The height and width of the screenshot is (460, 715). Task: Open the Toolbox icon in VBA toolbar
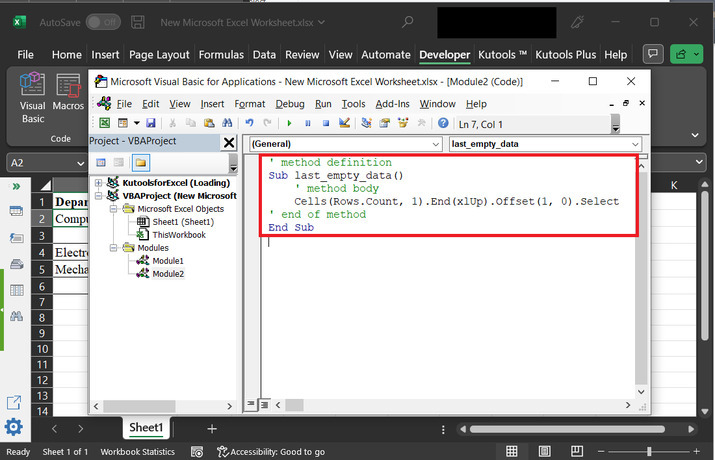(x=421, y=123)
